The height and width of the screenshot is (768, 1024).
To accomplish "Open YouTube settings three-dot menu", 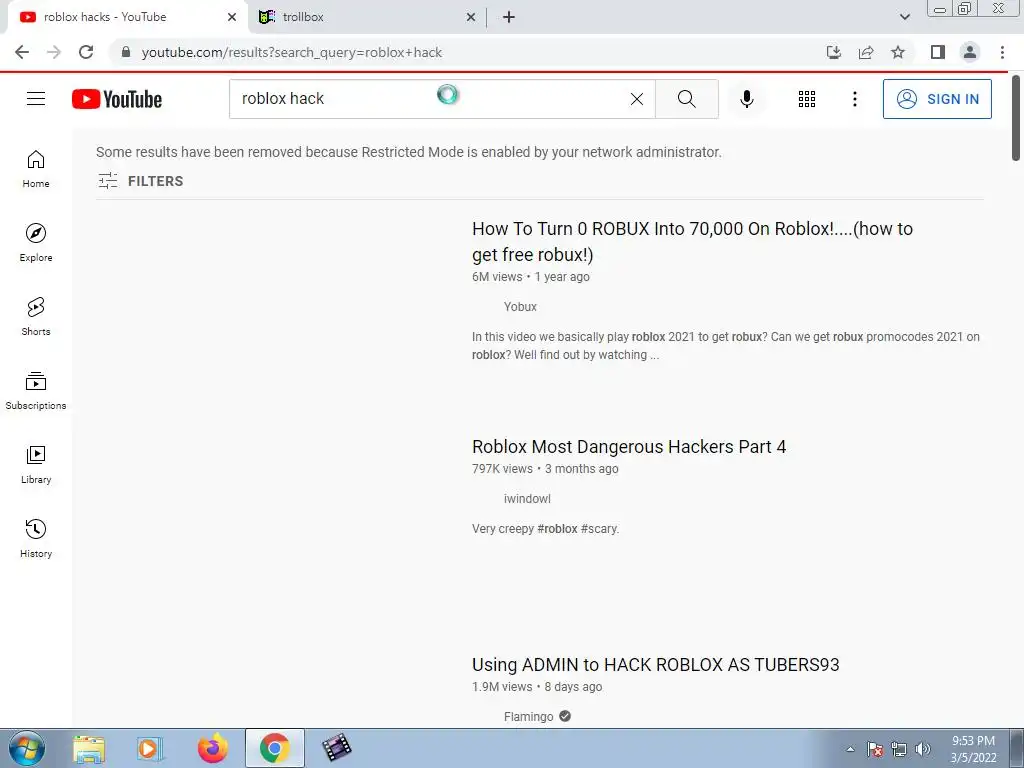I will tap(854, 99).
